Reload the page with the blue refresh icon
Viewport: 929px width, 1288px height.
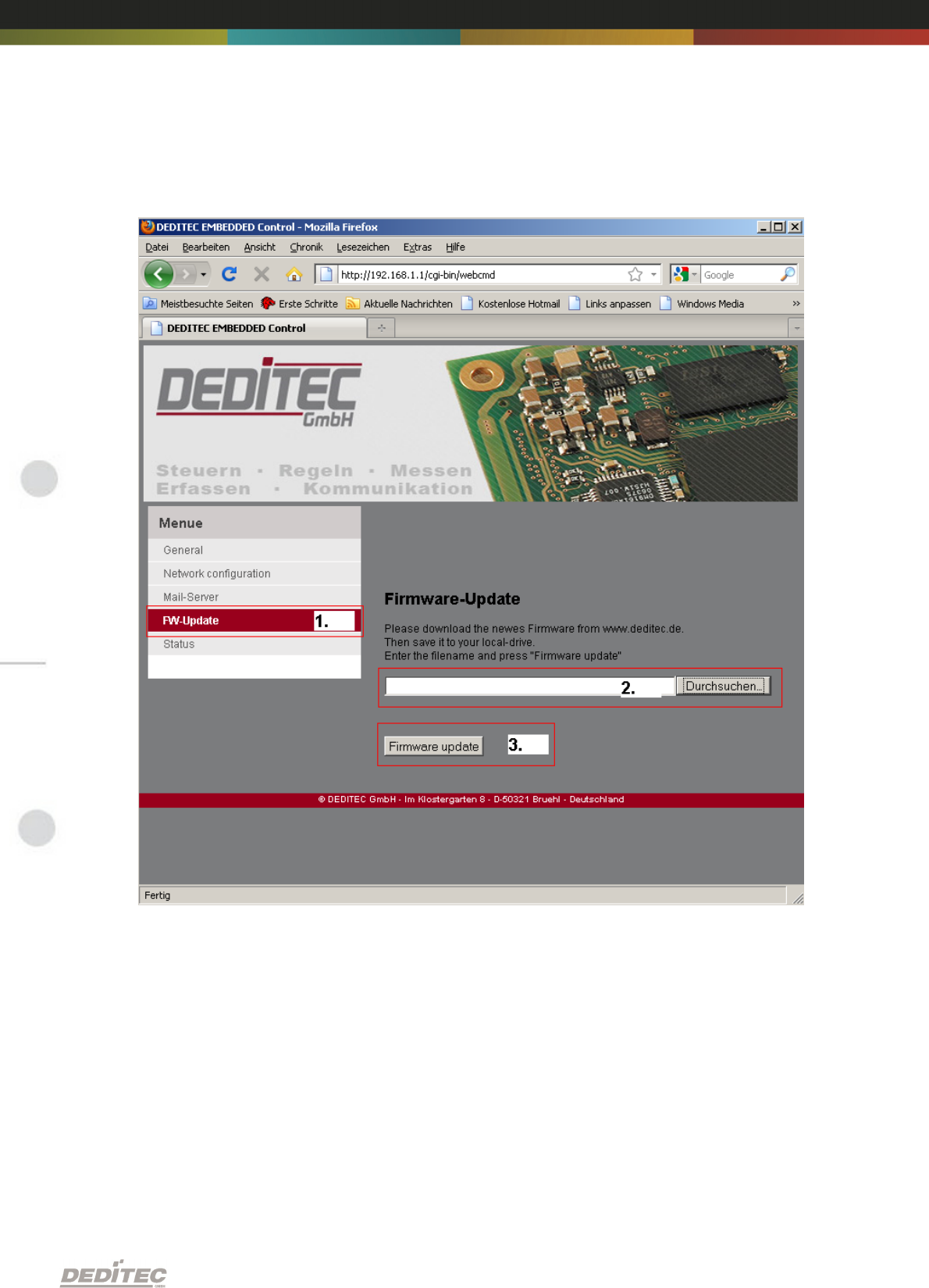229,274
